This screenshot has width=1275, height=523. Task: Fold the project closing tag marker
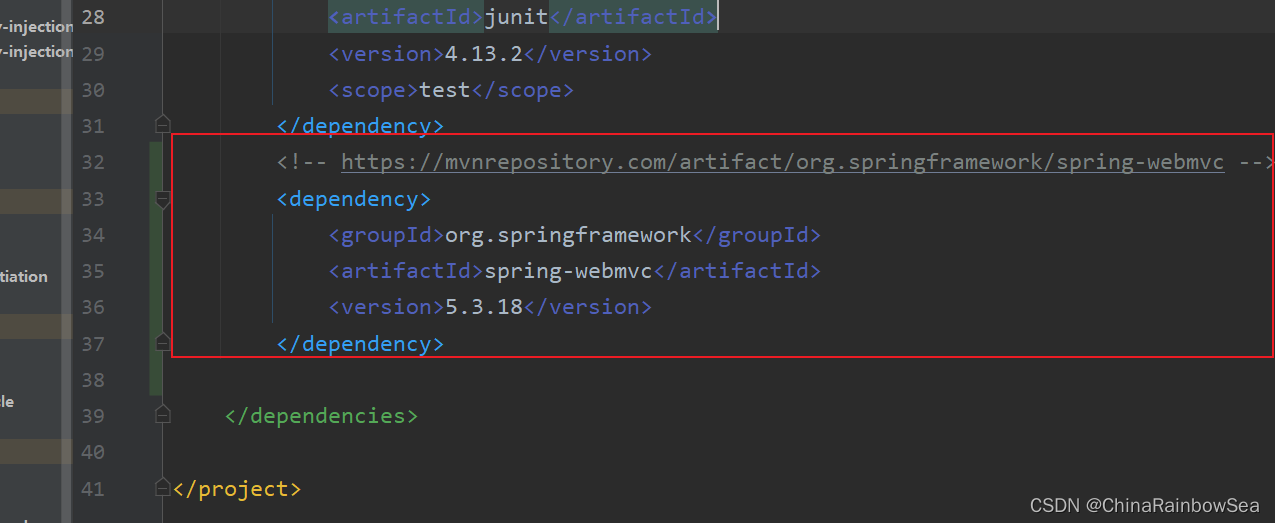click(x=162, y=488)
